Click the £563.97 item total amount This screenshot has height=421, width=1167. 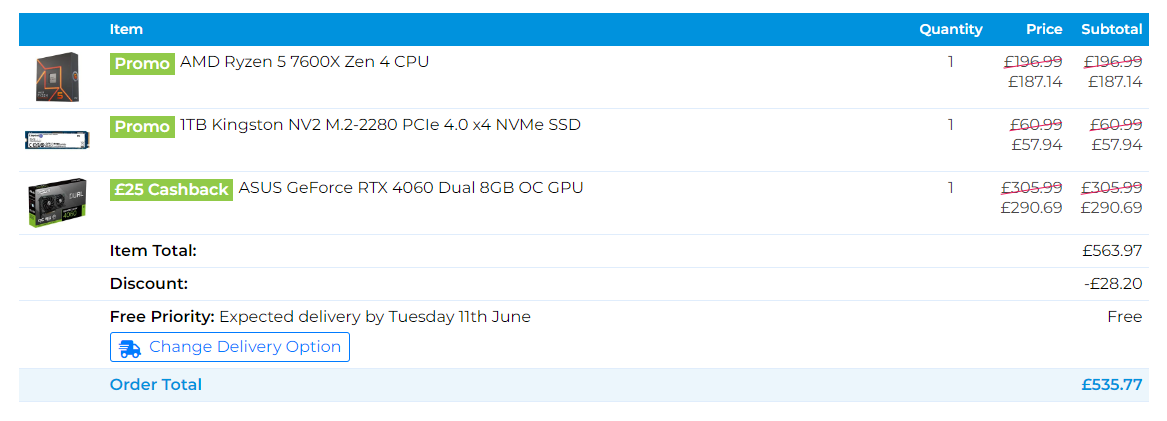click(x=1111, y=251)
